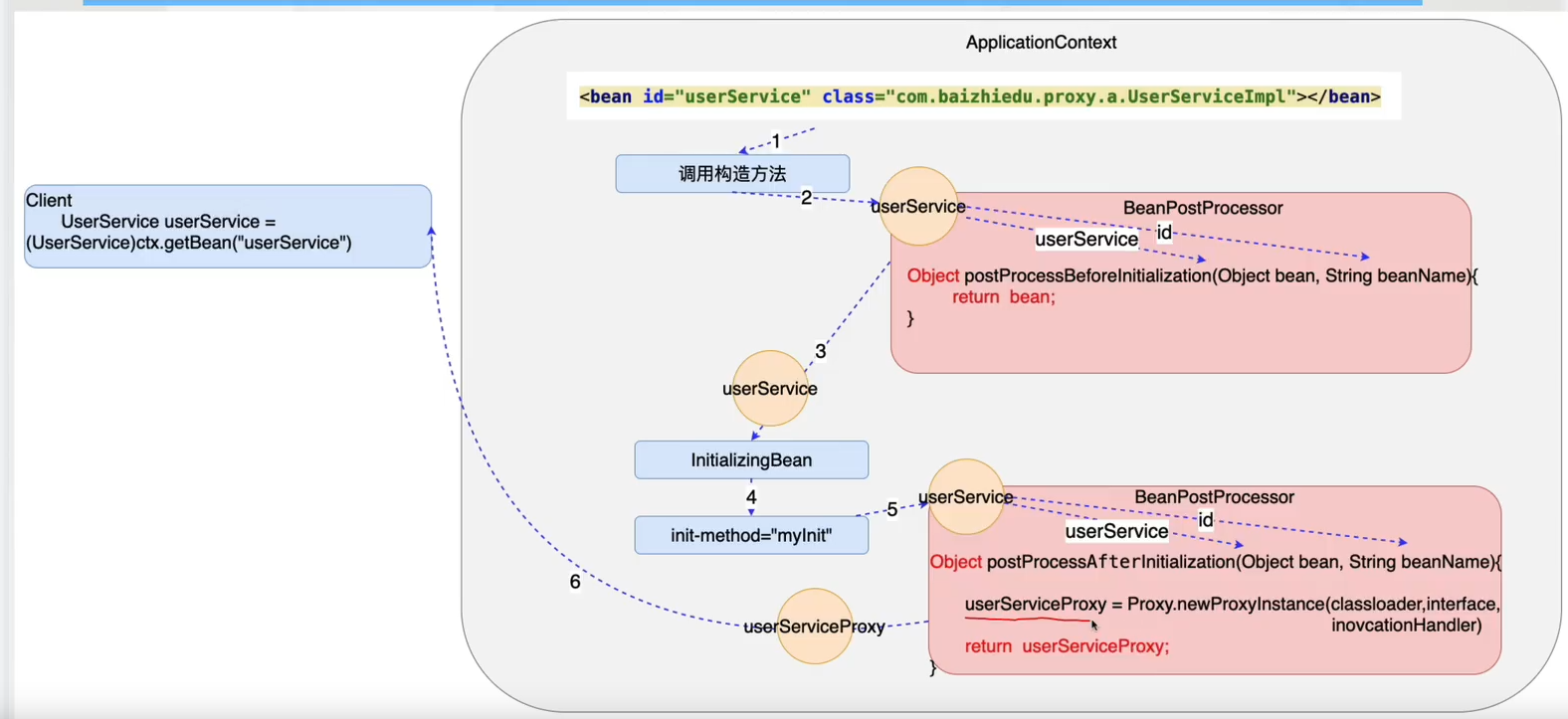
Task: Click arrow label 4 below InitializingBean
Action: tap(751, 497)
